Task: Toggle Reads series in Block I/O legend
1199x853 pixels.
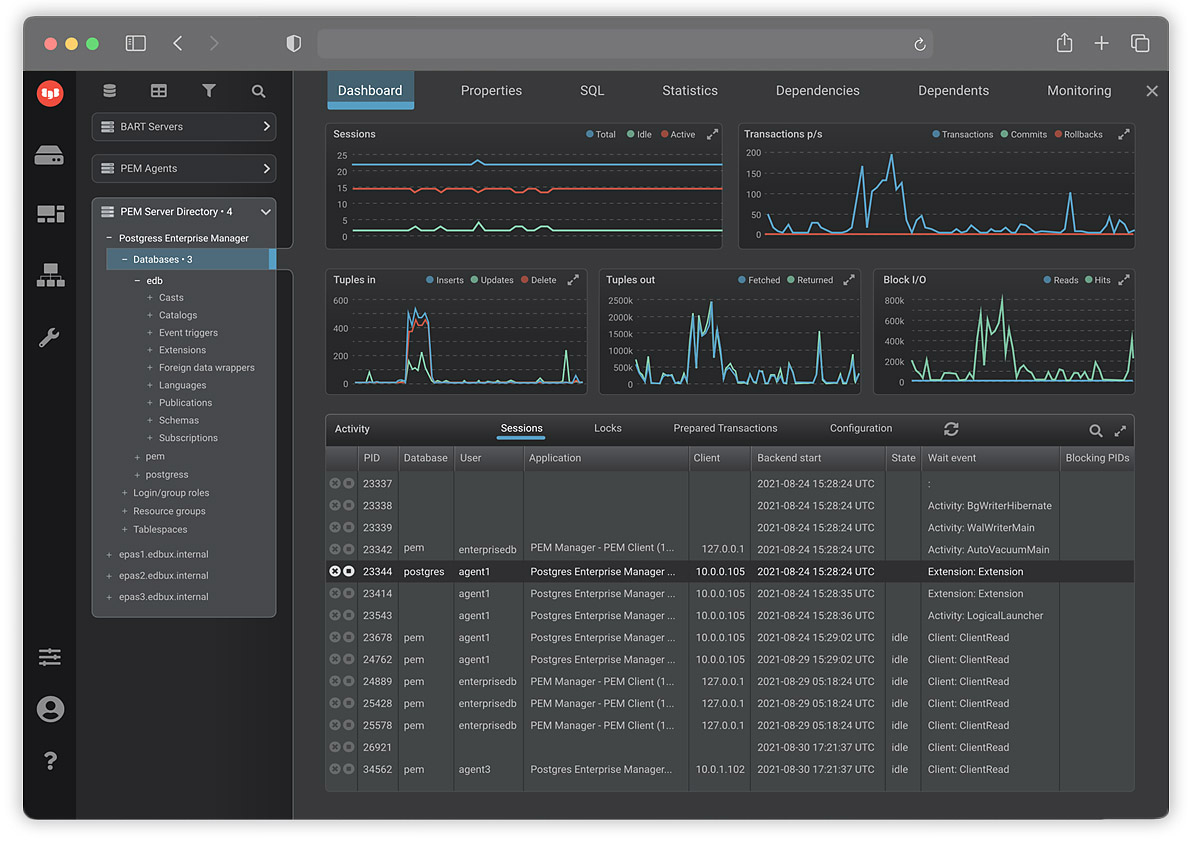Action: point(1061,281)
